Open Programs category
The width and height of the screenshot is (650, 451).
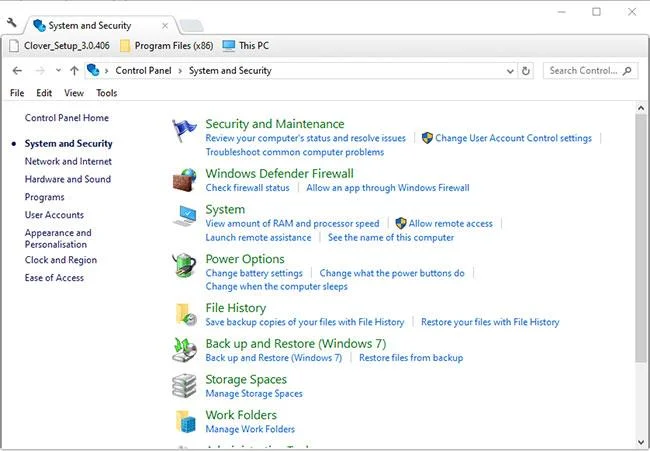coord(44,197)
